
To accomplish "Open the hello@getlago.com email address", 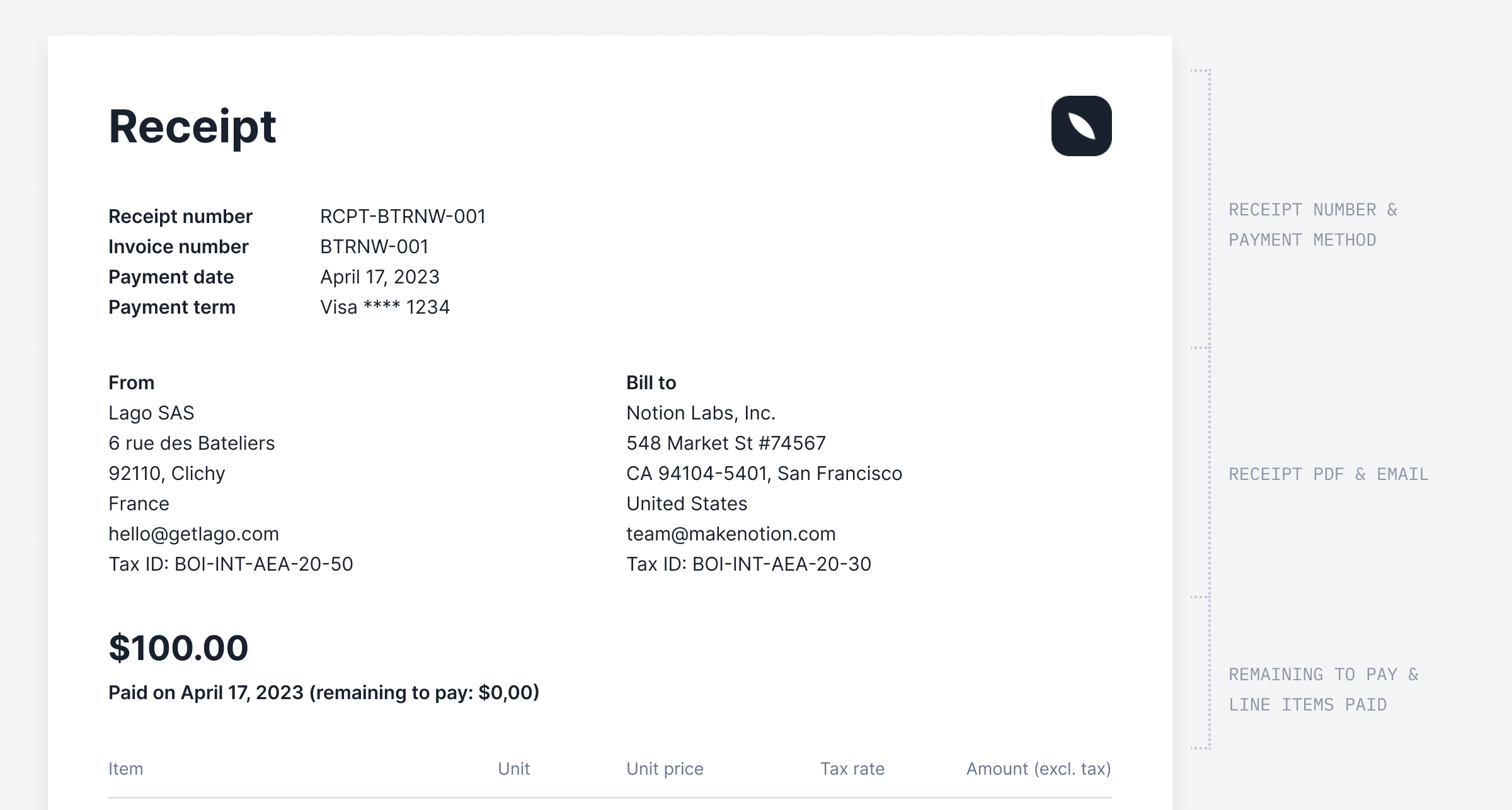I will click(193, 534).
